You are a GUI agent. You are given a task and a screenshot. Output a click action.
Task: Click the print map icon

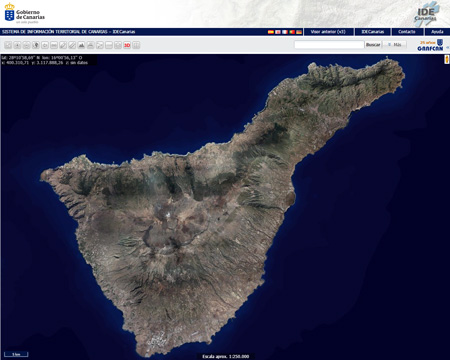(90, 45)
